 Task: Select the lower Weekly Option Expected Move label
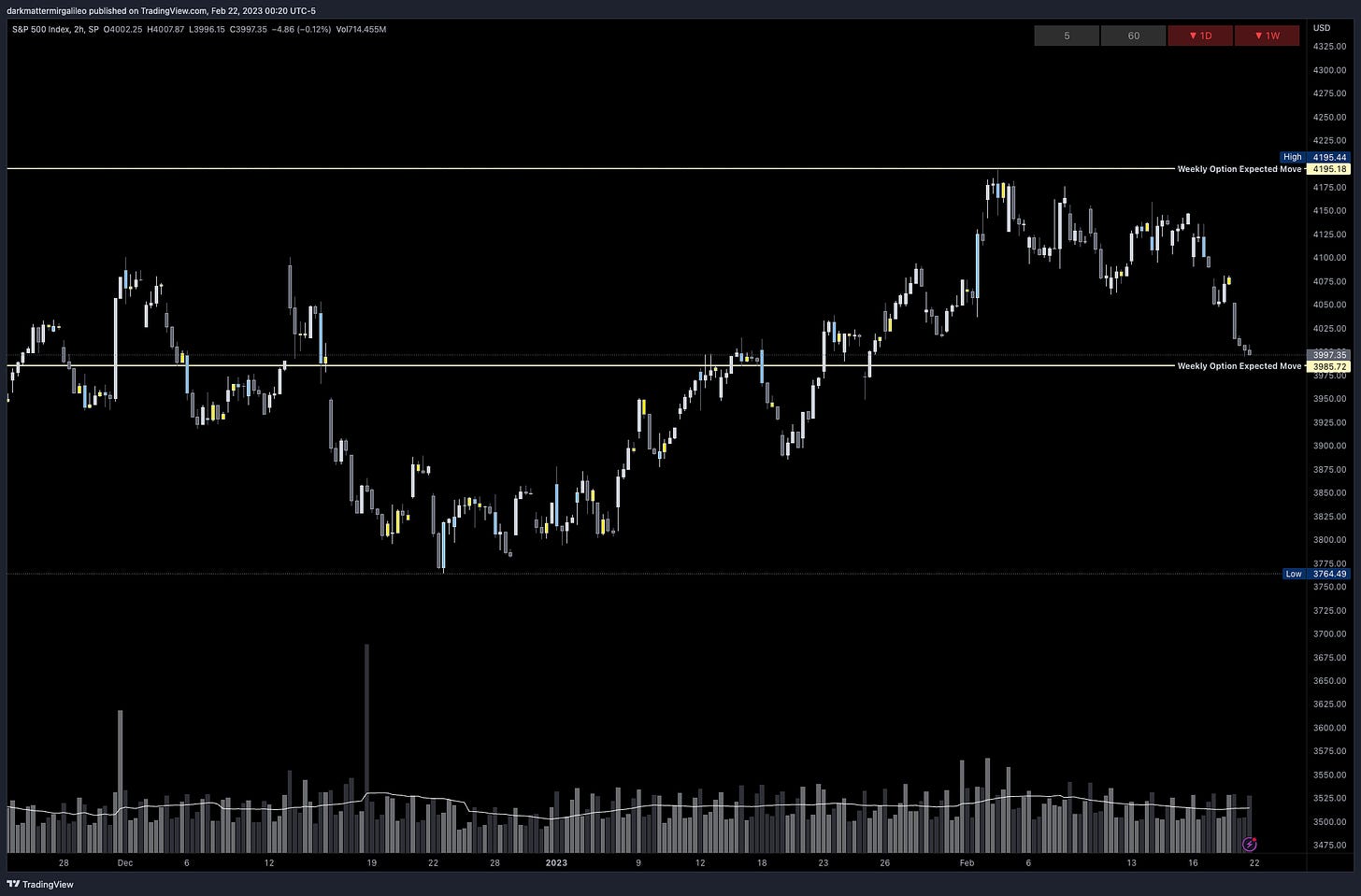pos(1239,366)
